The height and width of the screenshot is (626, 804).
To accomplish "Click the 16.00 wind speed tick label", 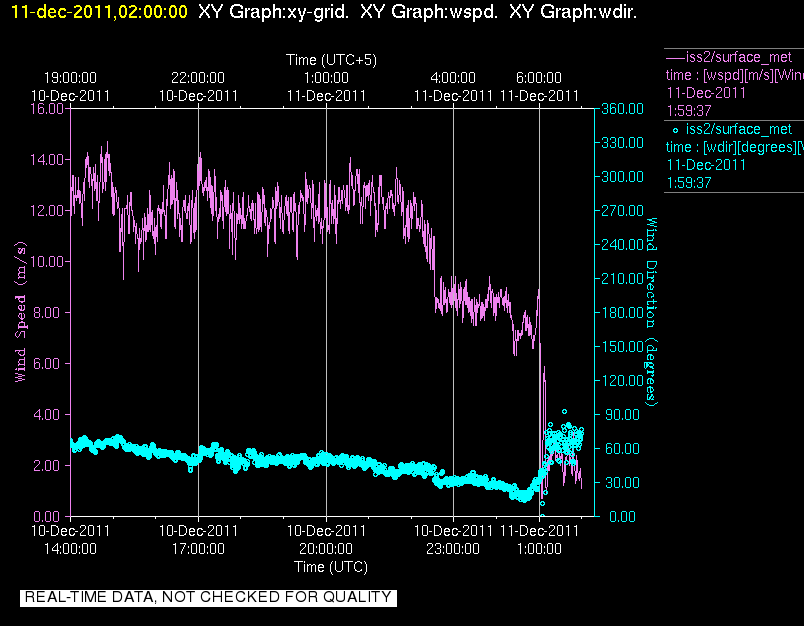I will pos(47,109).
